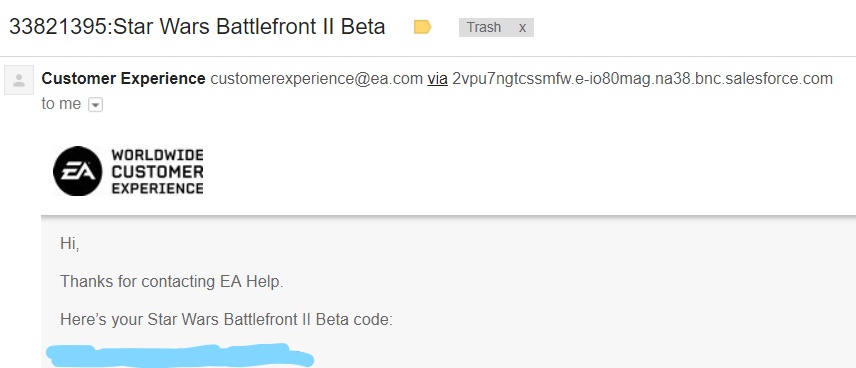Expand the show details arrow beside 'to me'
This screenshot has width=856, height=368.
[x=96, y=105]
